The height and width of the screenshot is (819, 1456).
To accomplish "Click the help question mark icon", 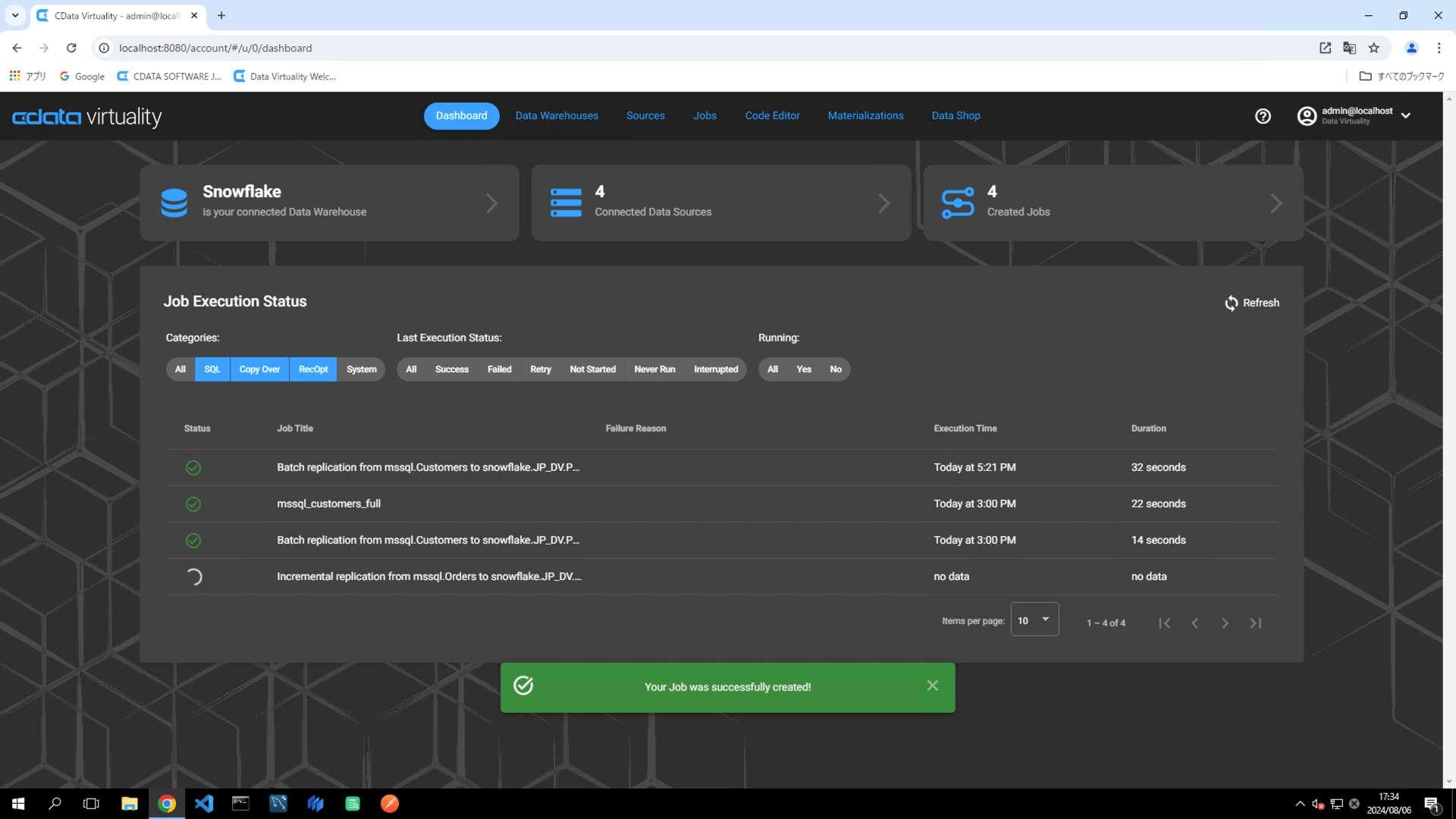I will 1263,116.
